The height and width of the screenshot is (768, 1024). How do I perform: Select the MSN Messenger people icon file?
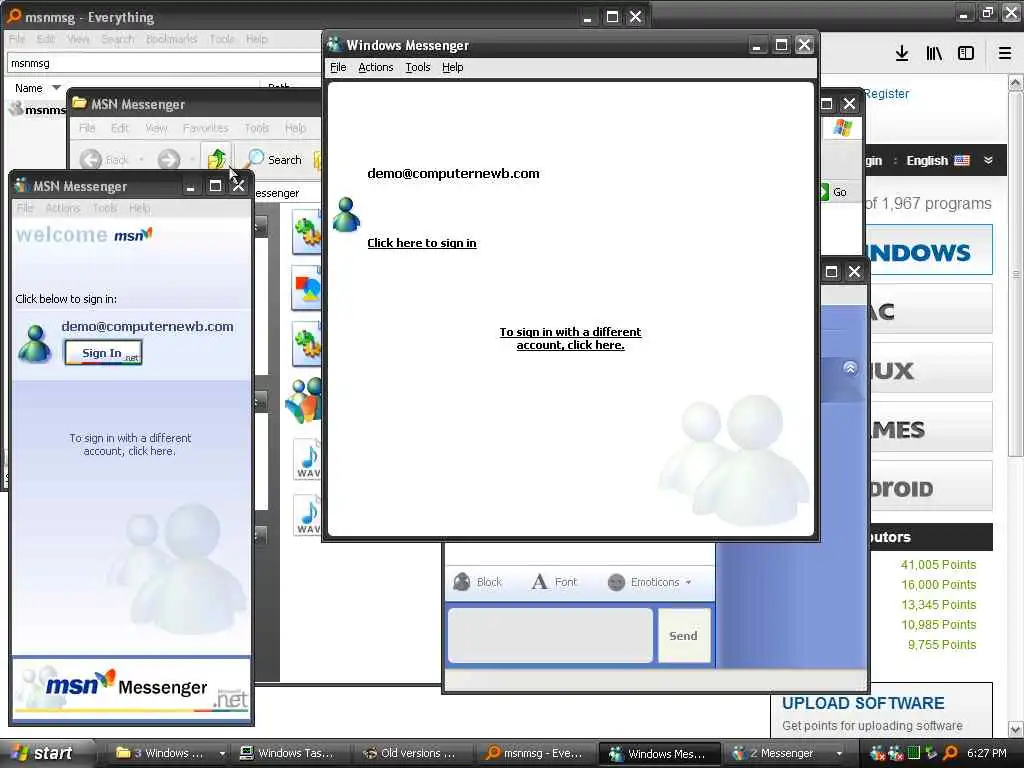[x=304, y=400]
